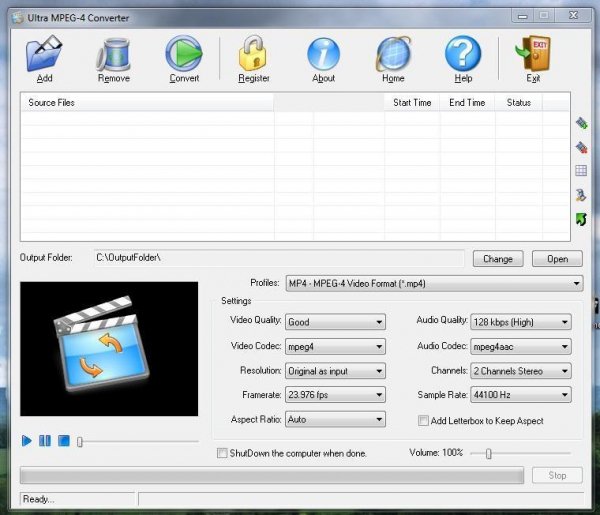Click the Status column header

519,103
